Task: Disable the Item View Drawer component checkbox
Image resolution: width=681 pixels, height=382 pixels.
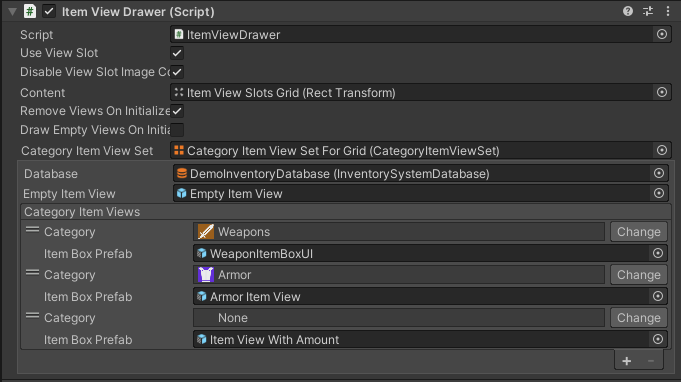Action: [49, 11]
